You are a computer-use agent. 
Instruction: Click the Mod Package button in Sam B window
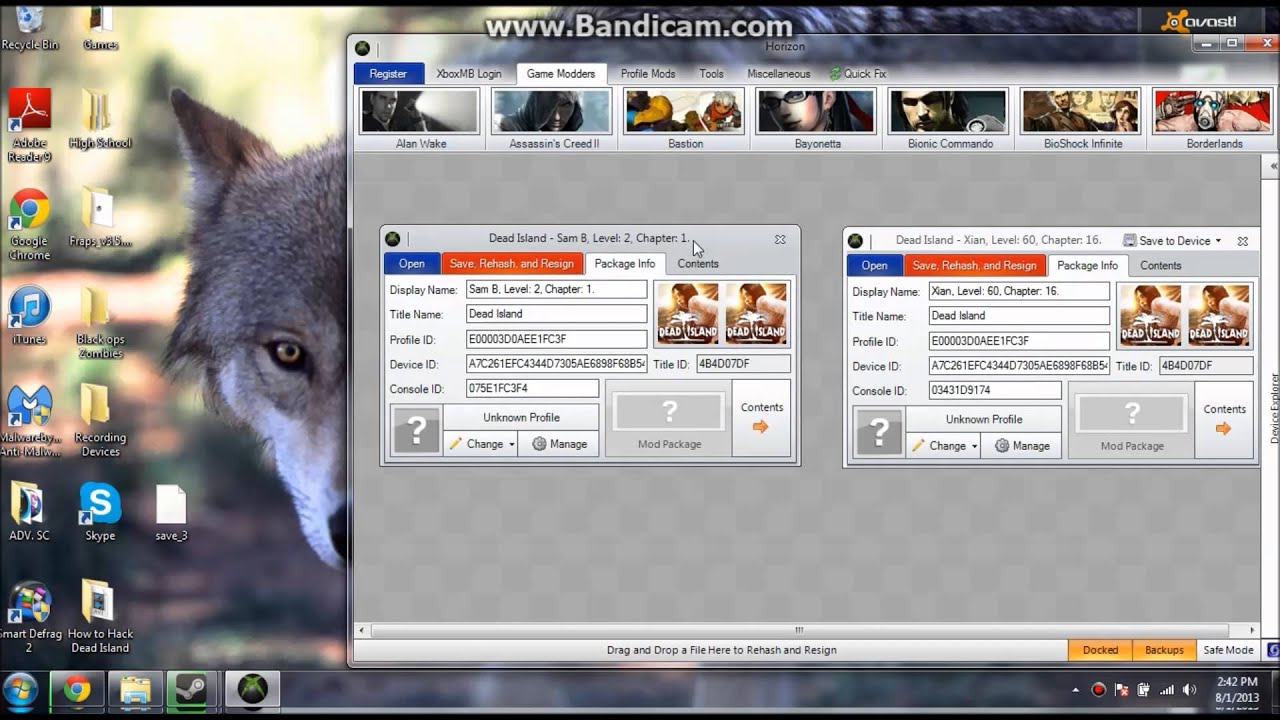coord(669,418)
